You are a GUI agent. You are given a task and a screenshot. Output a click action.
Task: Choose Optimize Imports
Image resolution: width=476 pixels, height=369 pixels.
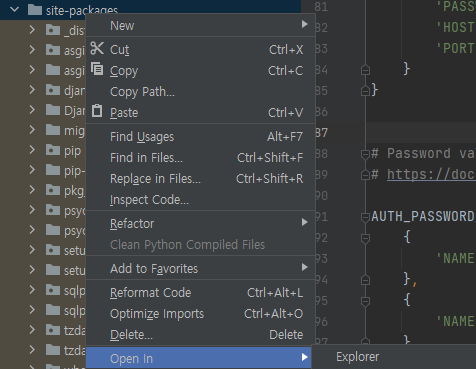pyautogui.click(x=200, y=313)
